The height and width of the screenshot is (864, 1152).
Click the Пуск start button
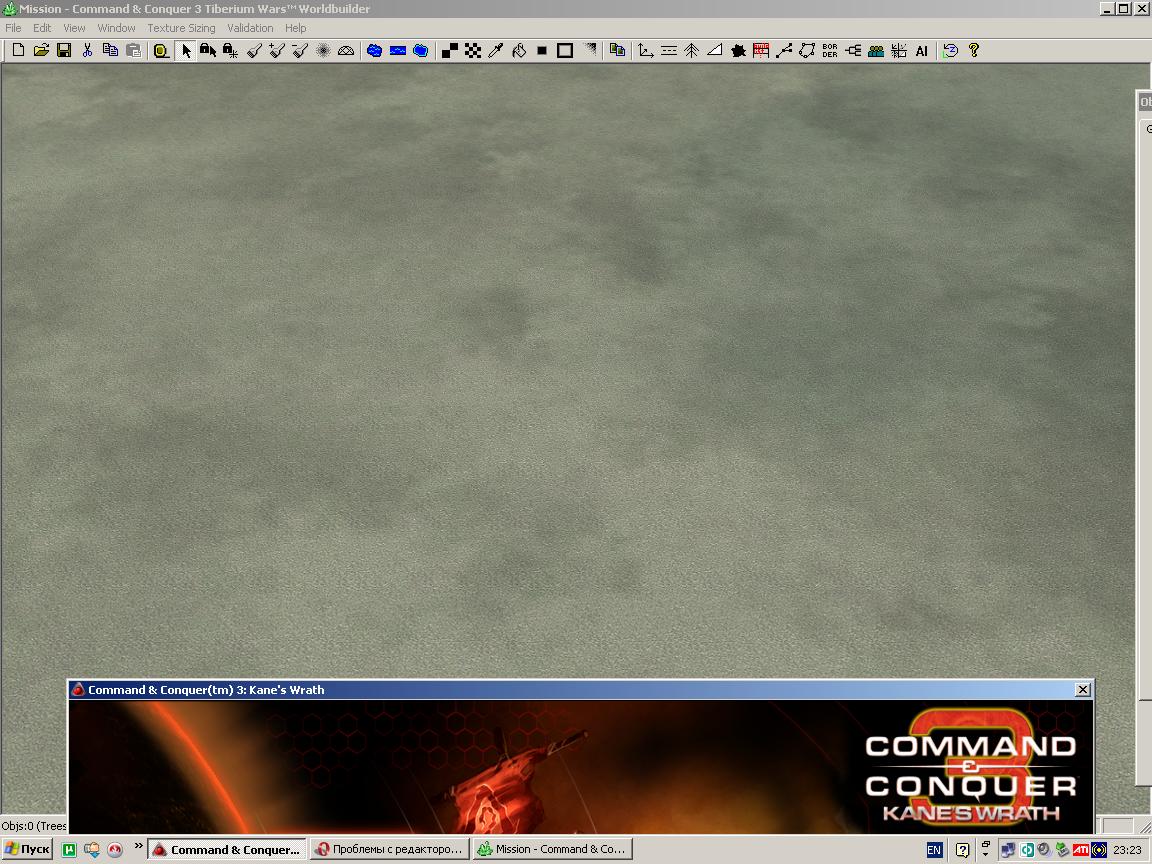(27, 849)
